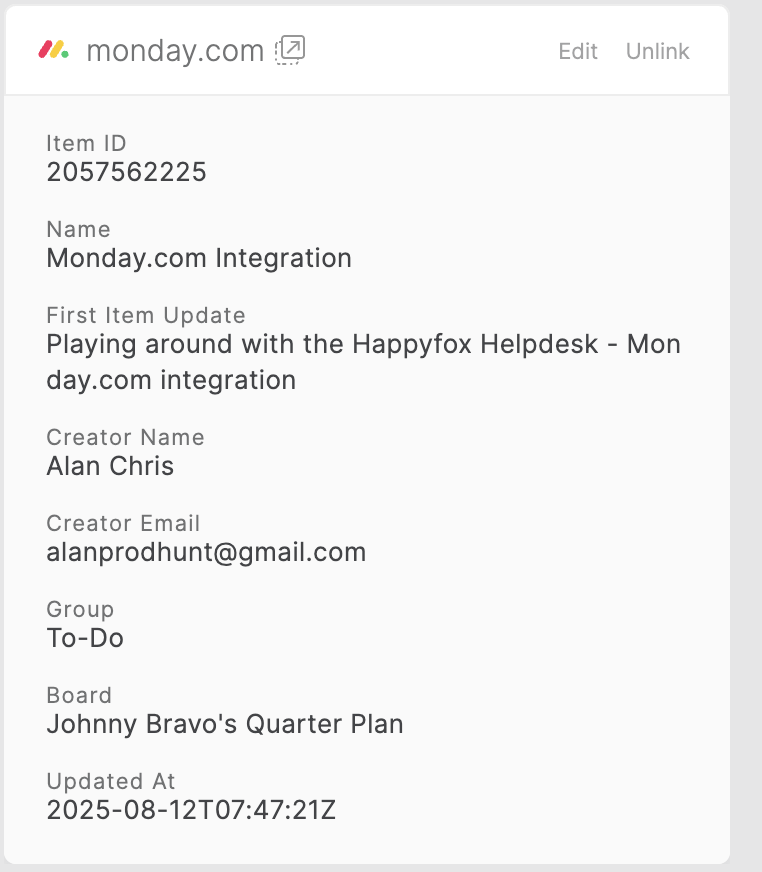Click the Monday.com Integration name value
This screenshot has width=762, height=872.
click(199, 258)
